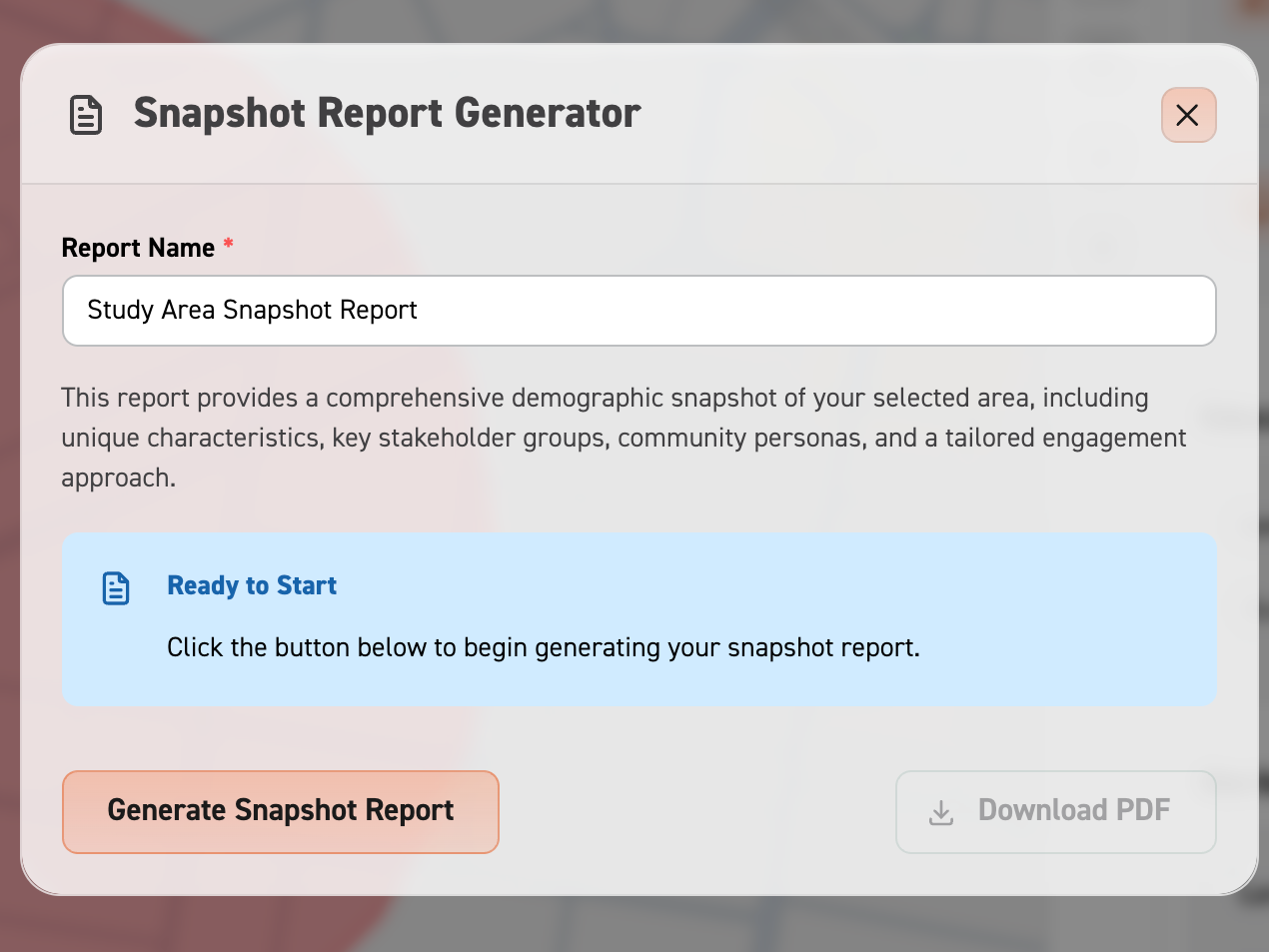Click Generate Snapshot Report button
Viewport: 1269px width, 952px height.
[281, 811]
